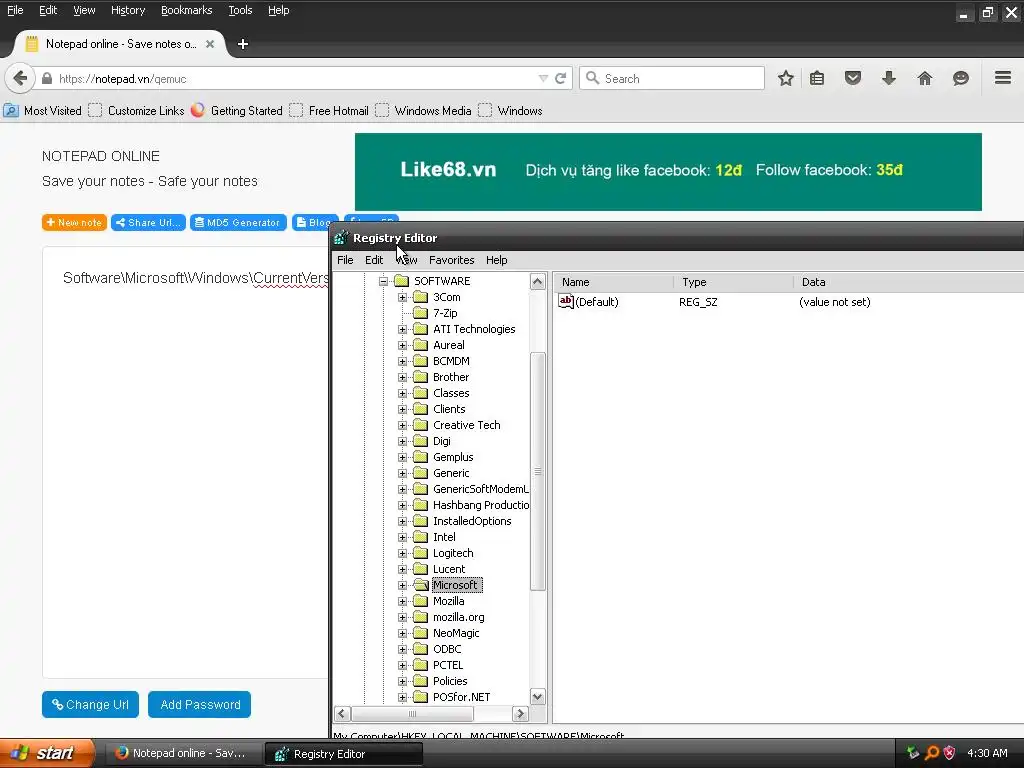Click the Like68.vn advertisement banner
The height and width of the screenshot is (768, 1024).
(668, 172)
